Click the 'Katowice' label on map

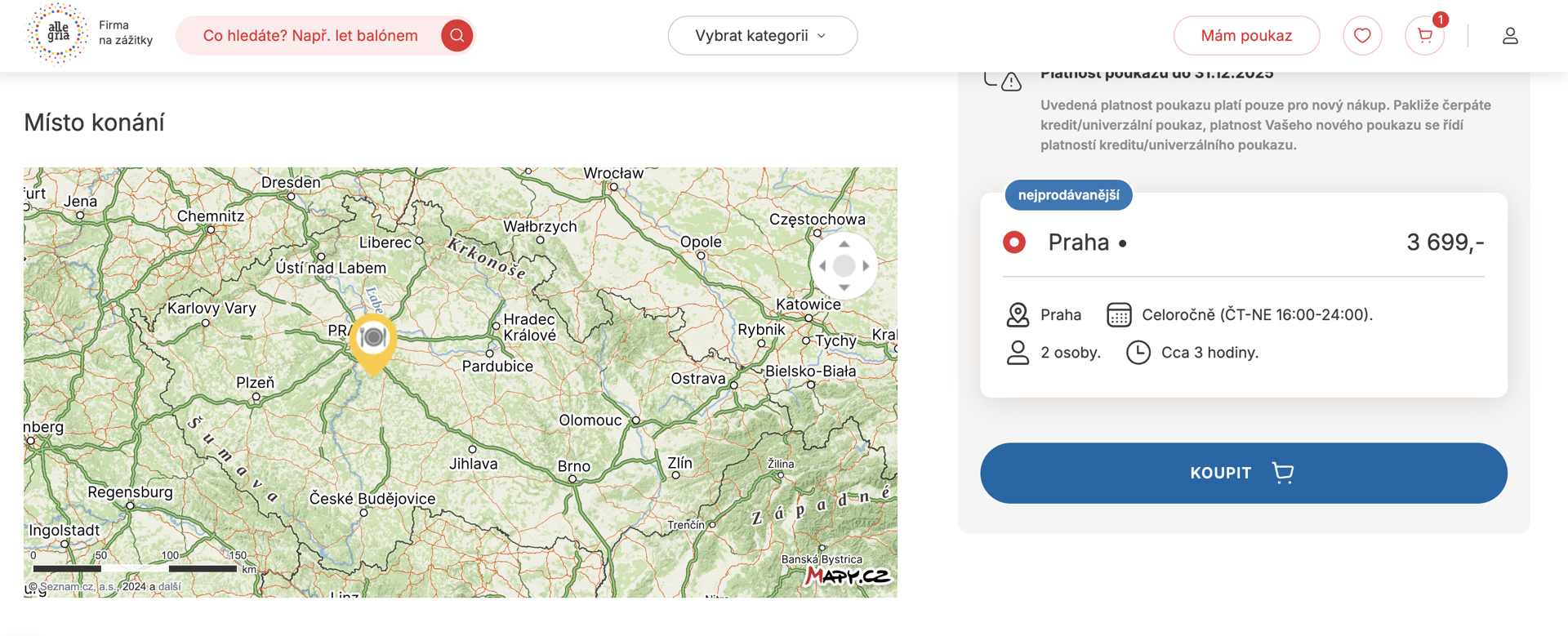pyautogui.click(x=808, y=305)
